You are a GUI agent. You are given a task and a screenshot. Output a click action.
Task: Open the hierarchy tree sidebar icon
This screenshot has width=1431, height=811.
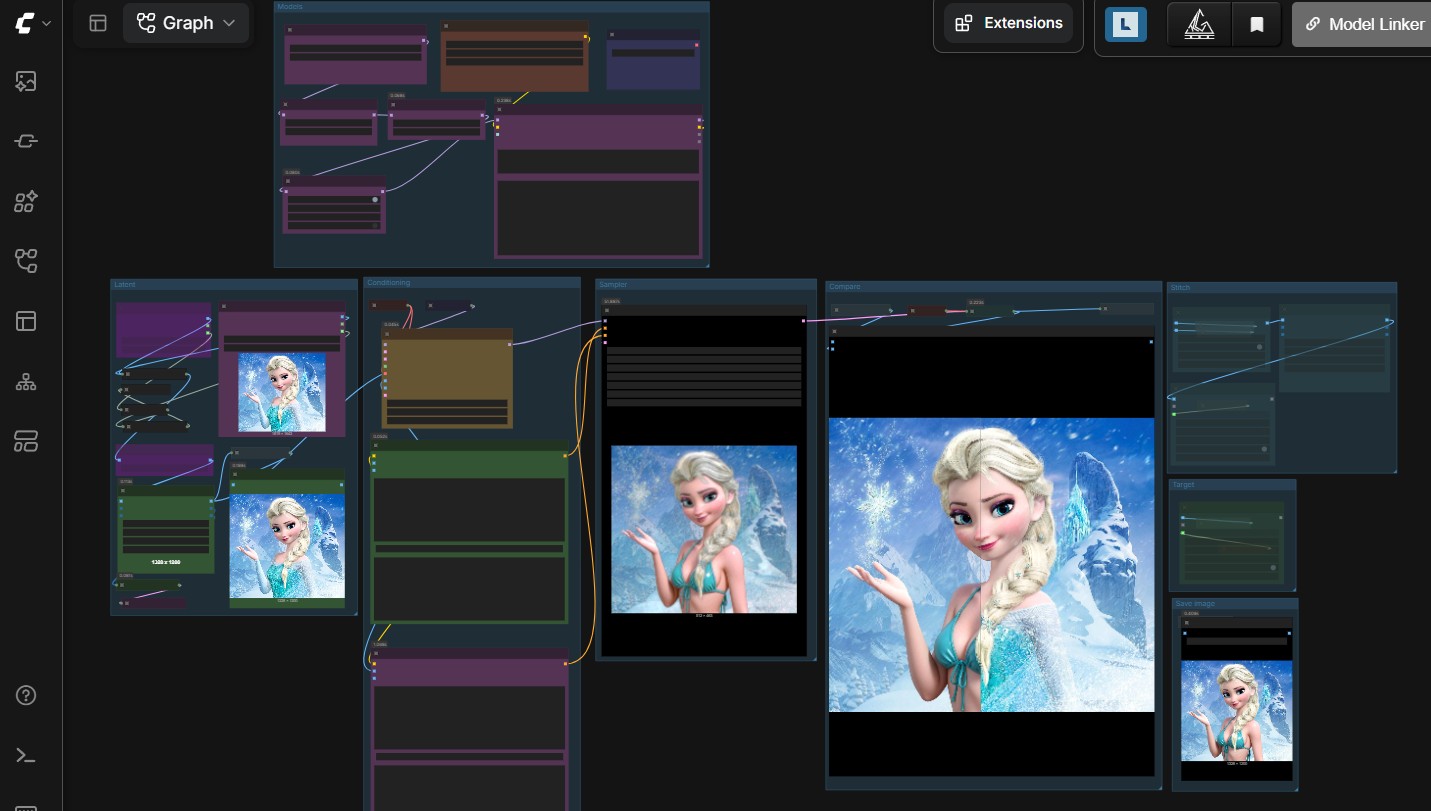pyautogui.click(x=26, y=381)
